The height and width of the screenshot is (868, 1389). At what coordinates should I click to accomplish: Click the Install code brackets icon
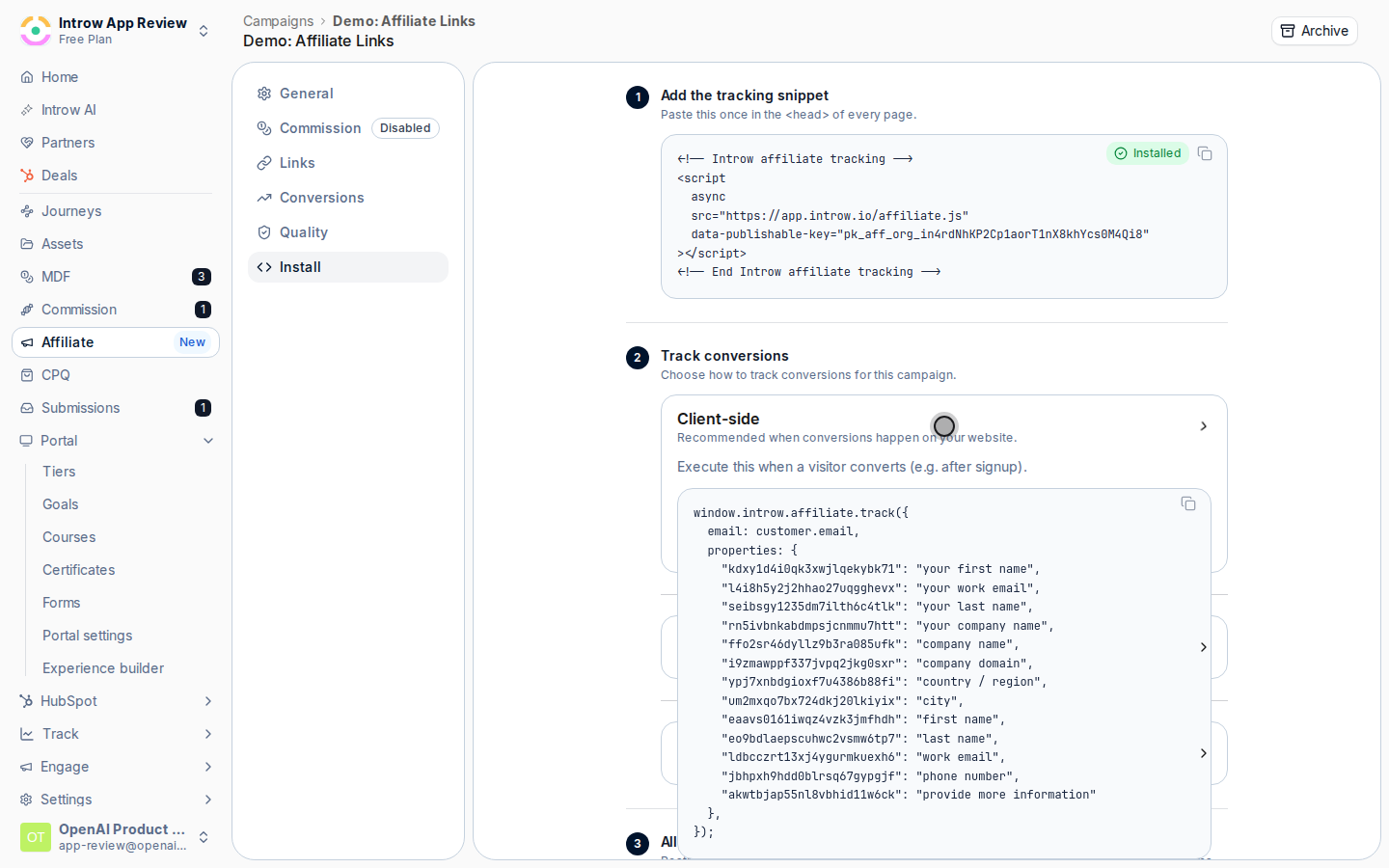click(264, 267)
